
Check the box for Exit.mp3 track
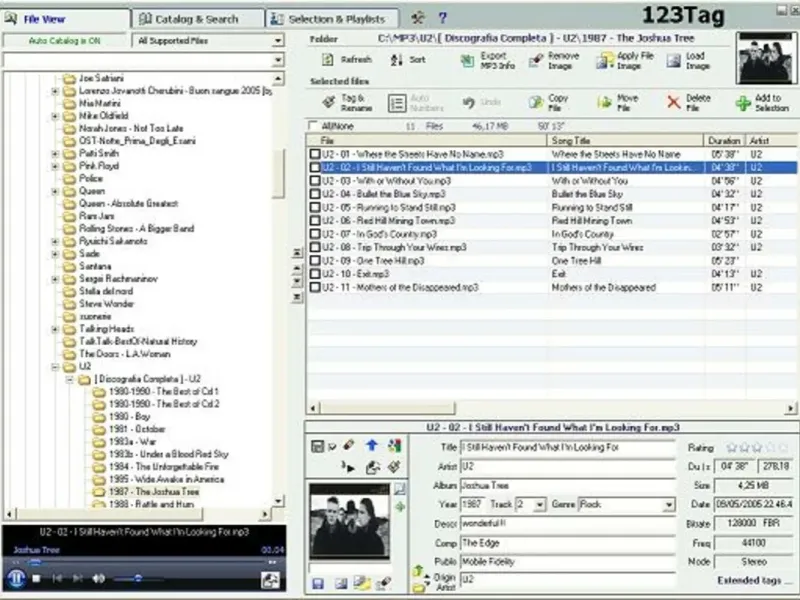pos(316,273)
